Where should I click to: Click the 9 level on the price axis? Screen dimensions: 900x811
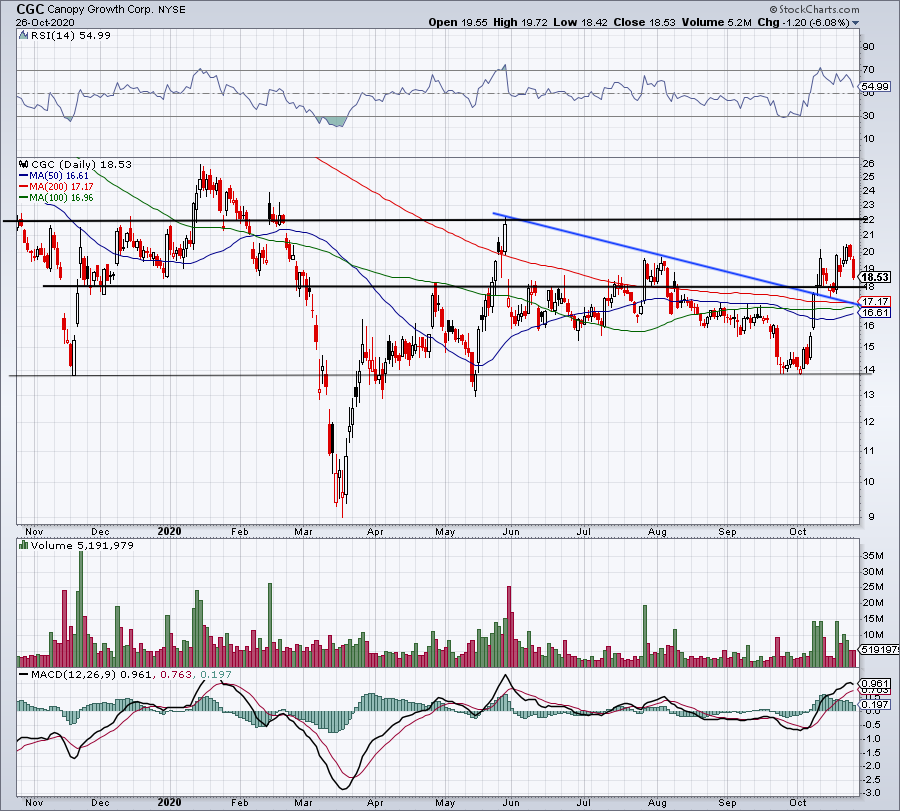pos(871,517)
